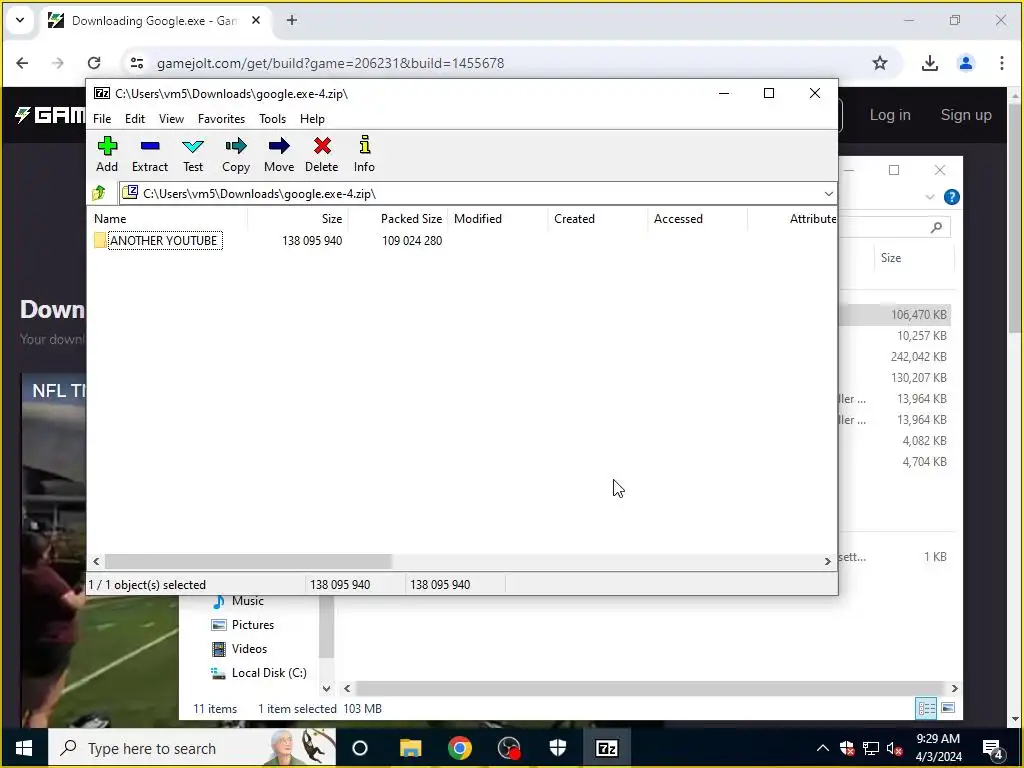Viewport: 1024px width, 768px height.
Task: Expand the File Explorer ribbon chevron
Action: click(930, 197)
